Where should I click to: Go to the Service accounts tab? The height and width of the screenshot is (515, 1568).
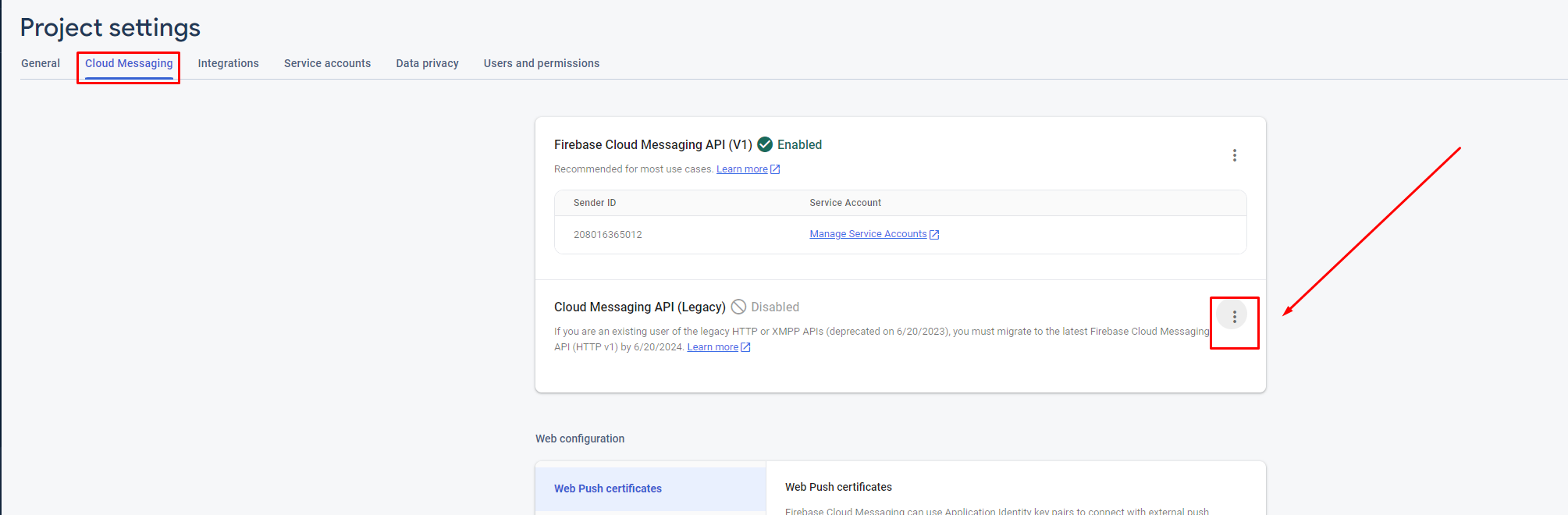pyautogui.click(x=327, y=63)
